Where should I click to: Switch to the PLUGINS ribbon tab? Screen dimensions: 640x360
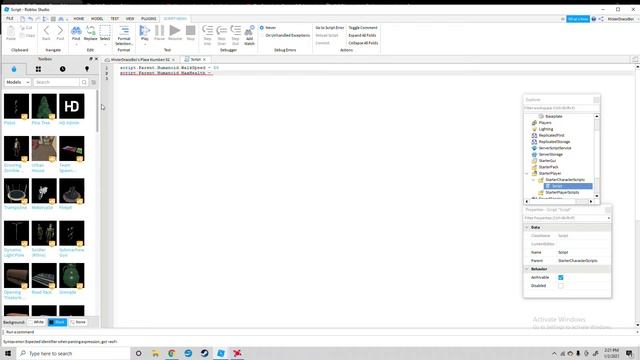click(x=149, y=19)
